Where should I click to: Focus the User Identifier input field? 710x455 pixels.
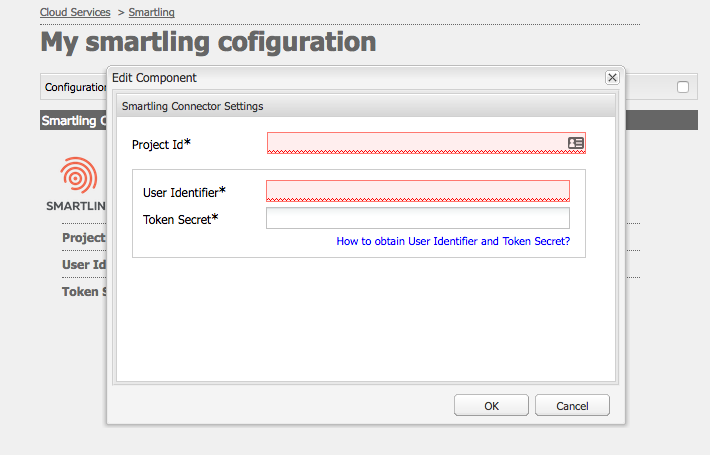pos(417,191)
